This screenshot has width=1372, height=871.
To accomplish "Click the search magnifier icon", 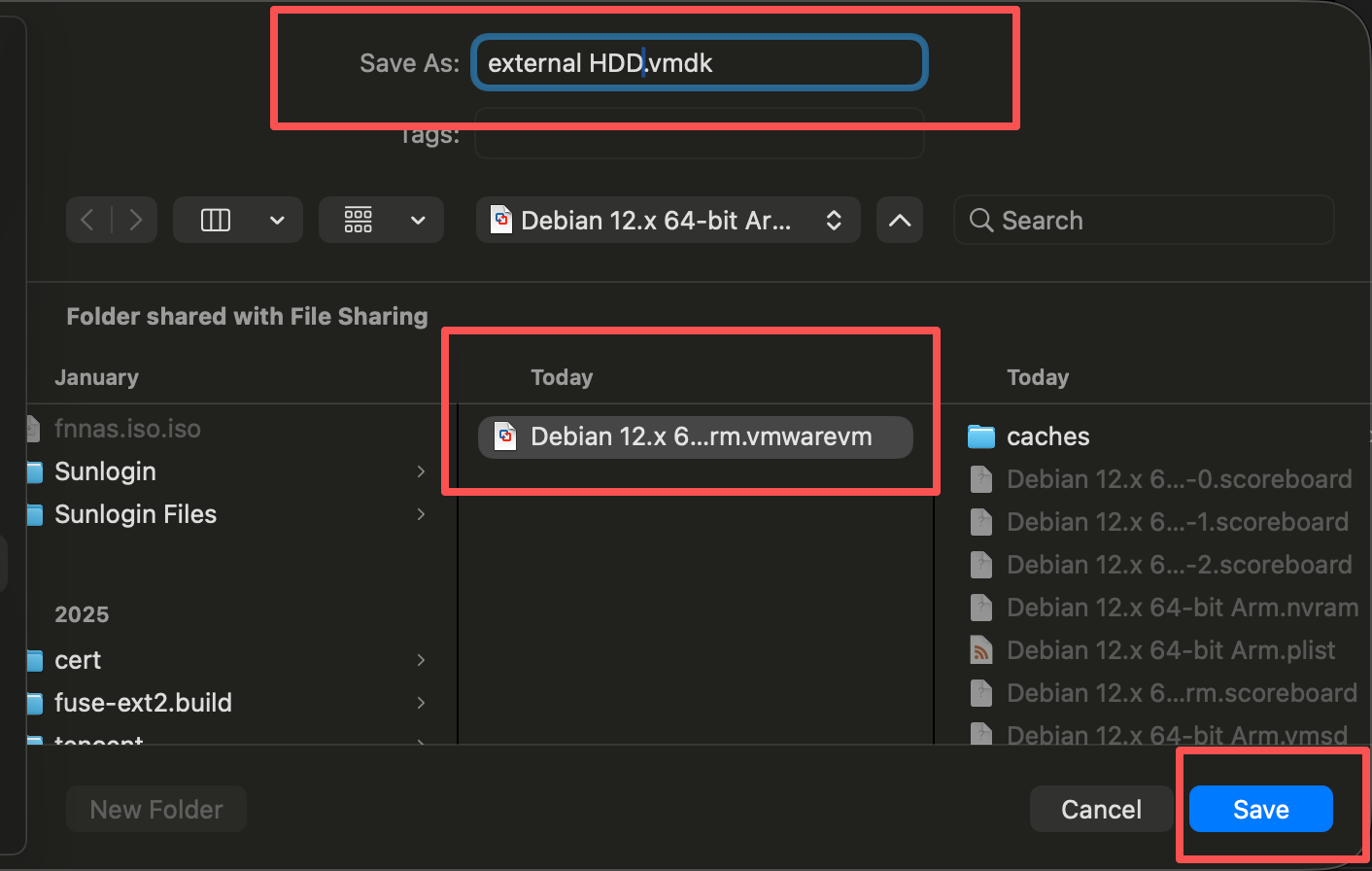I will (x=981, y=221).
